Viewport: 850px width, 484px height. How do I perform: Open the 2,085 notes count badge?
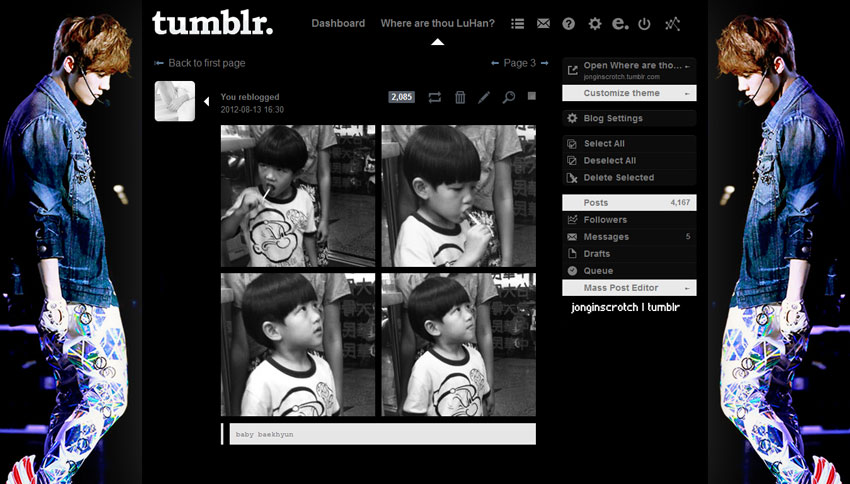(402, 97)
